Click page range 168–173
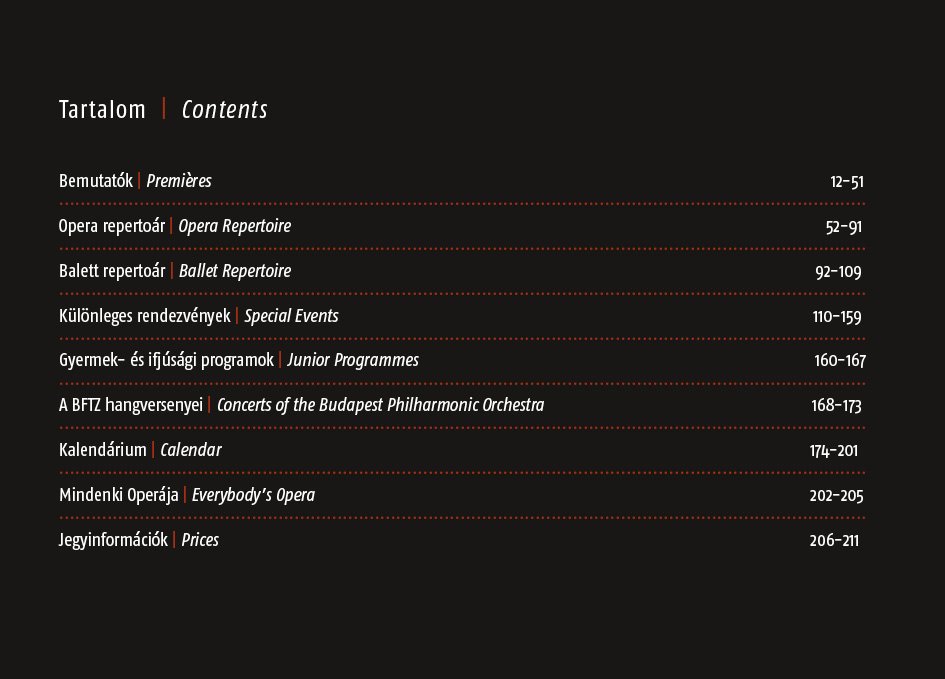945x679 pixels. [837, 405]
